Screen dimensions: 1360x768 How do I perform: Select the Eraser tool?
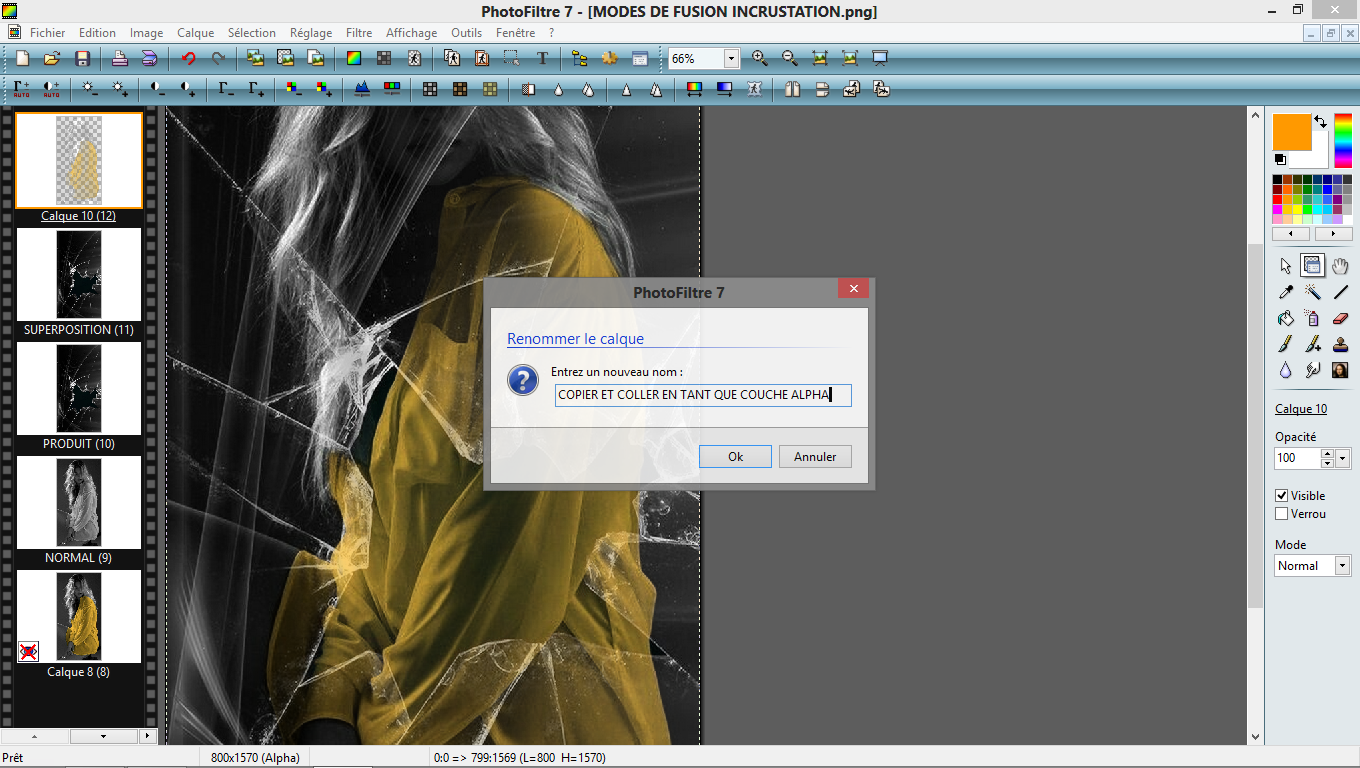[1341, 318]
